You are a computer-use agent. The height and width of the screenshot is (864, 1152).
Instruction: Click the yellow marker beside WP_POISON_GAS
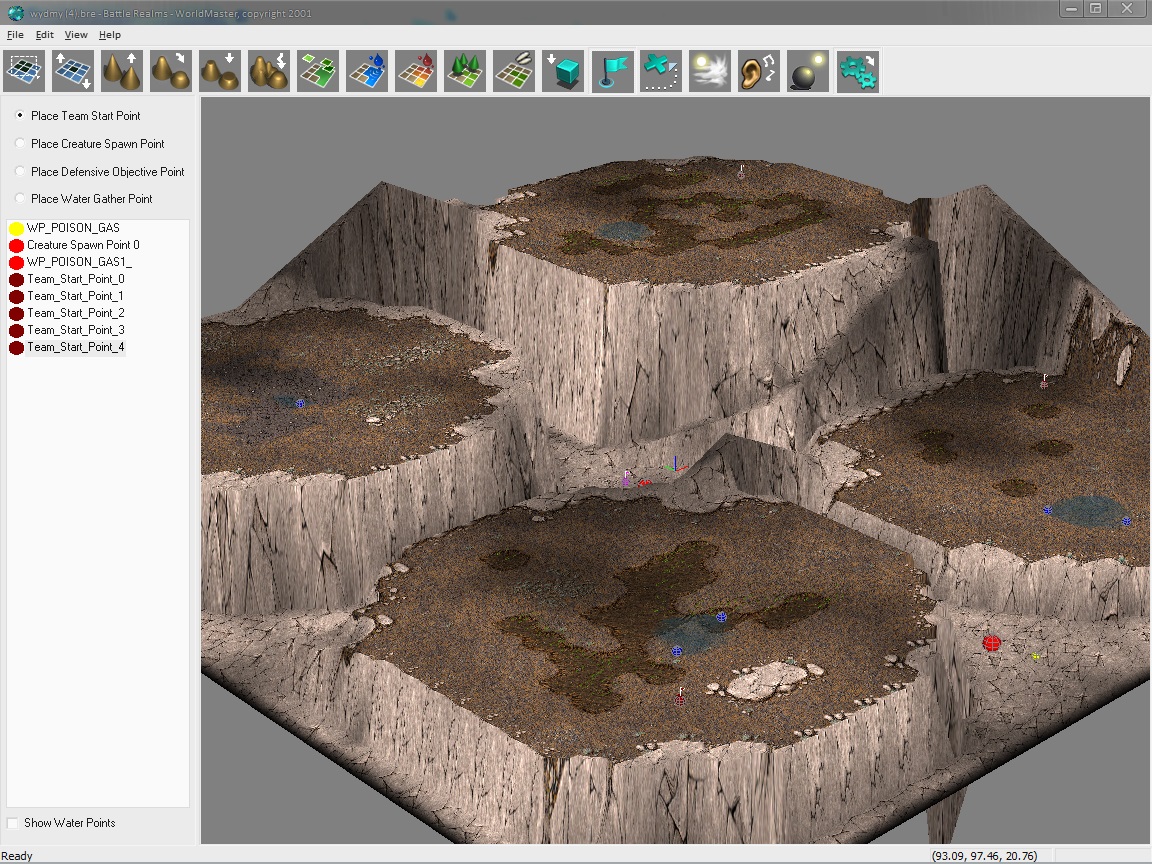tap(16, 228)
